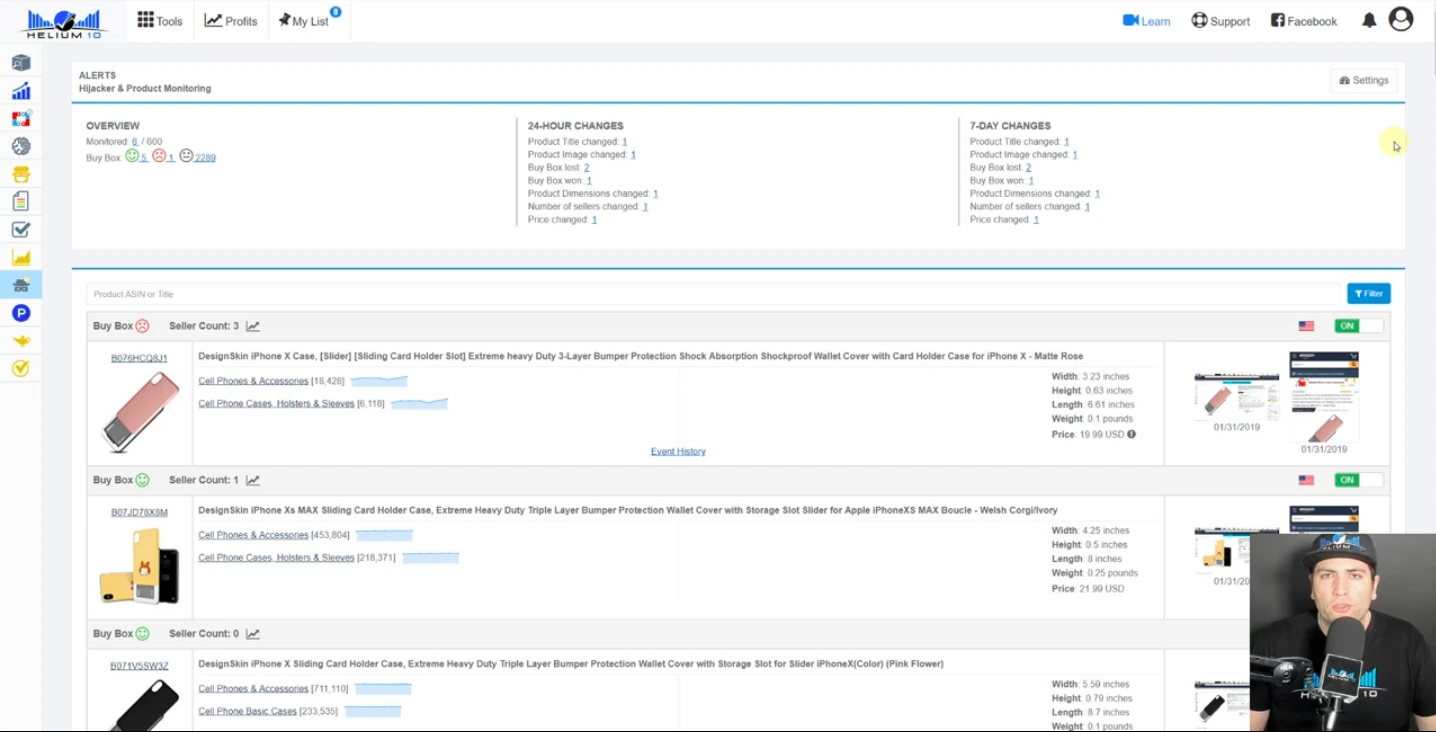The width and height of the screenshot is (1436, 732).
Task: Open the Helium 10 logo home icon
Action: click(x=64, y=19)
